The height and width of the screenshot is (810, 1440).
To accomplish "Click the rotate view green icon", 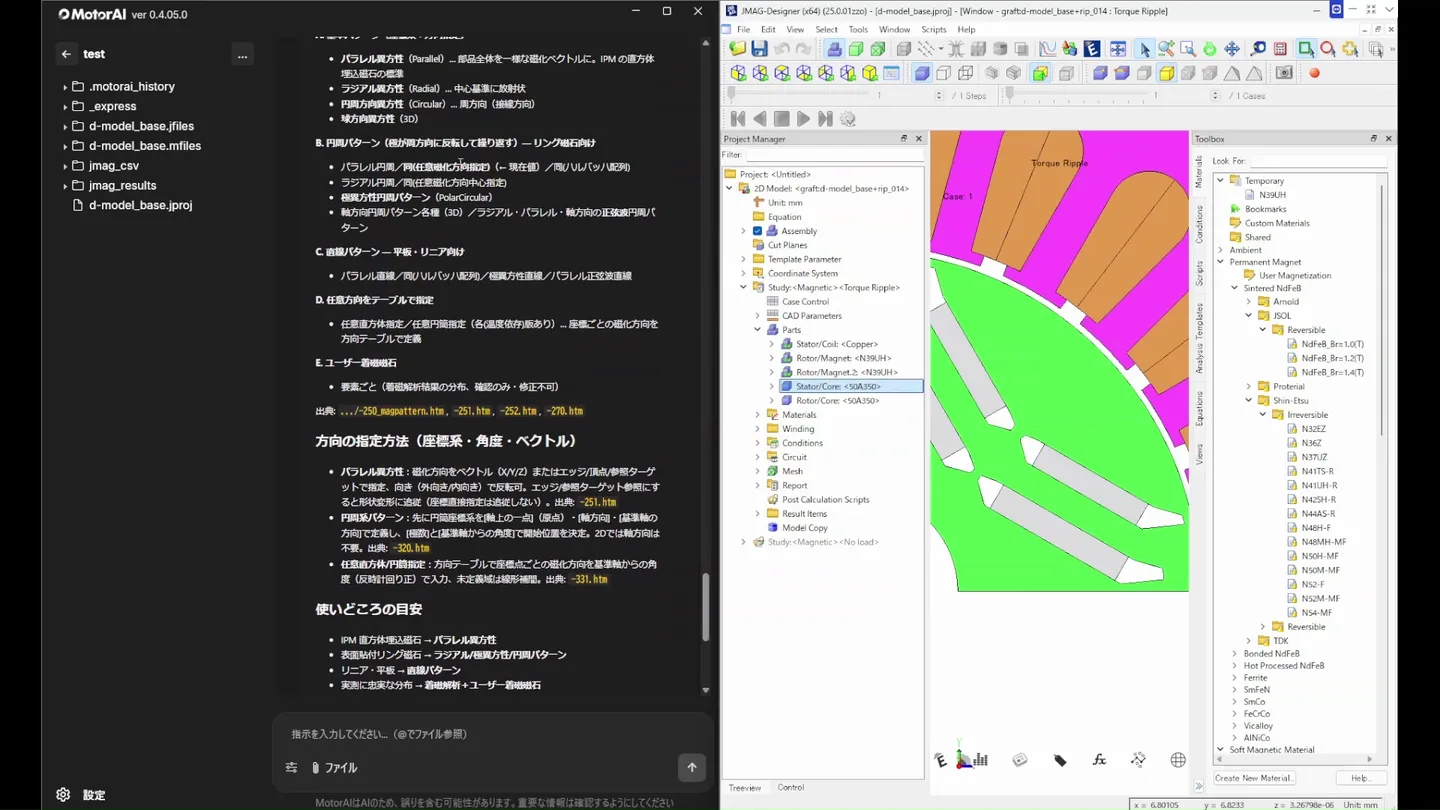I will click(1210, 49).
